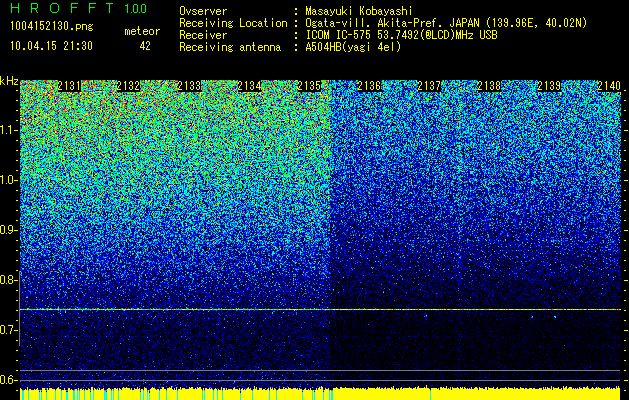Click the date stamp 10.04.15 21:30
629x400 pixels.
pyautogui.click(x=51, y=46)
